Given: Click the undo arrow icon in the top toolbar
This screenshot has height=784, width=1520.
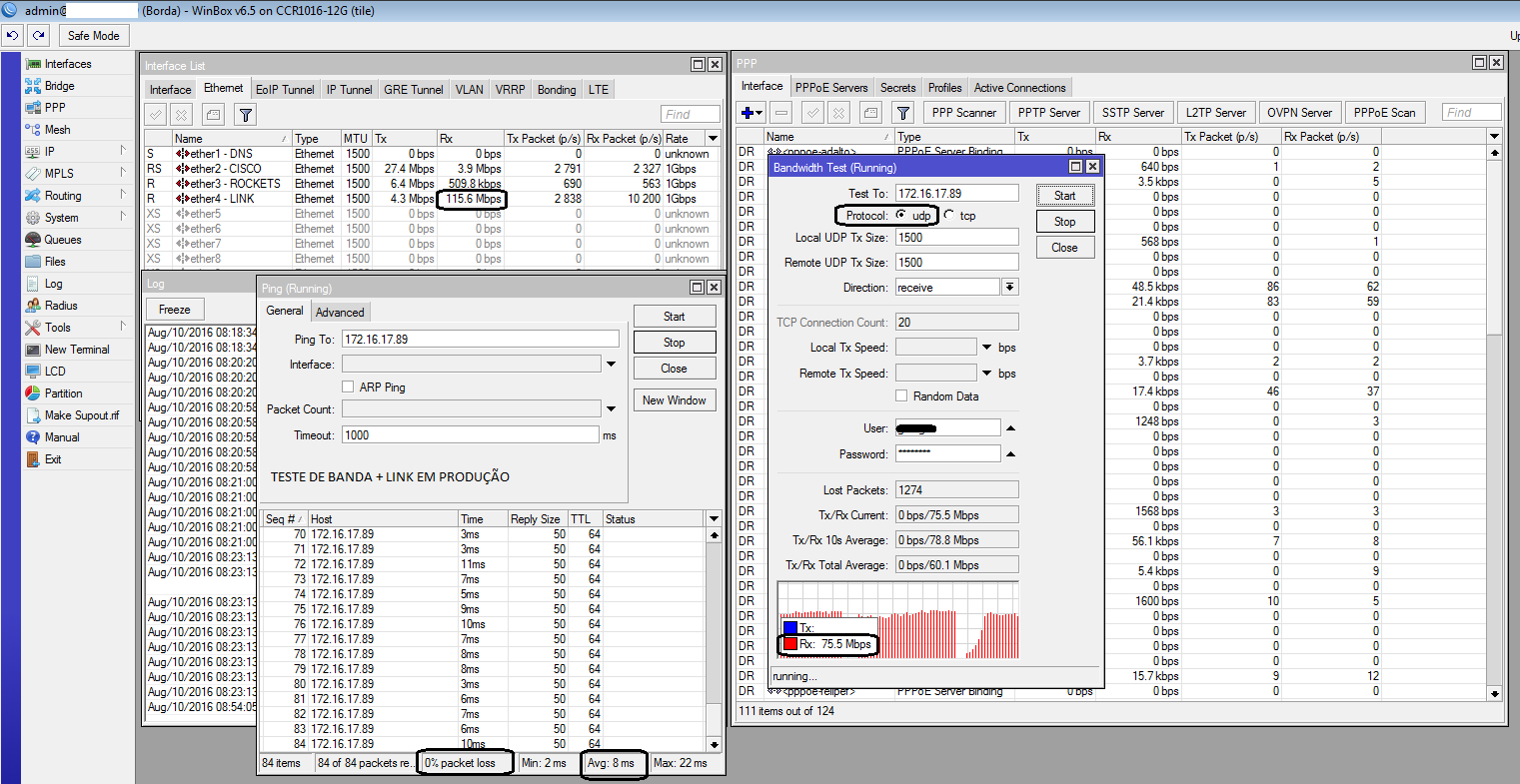Looking at the screenshot, I should point(13,35).
